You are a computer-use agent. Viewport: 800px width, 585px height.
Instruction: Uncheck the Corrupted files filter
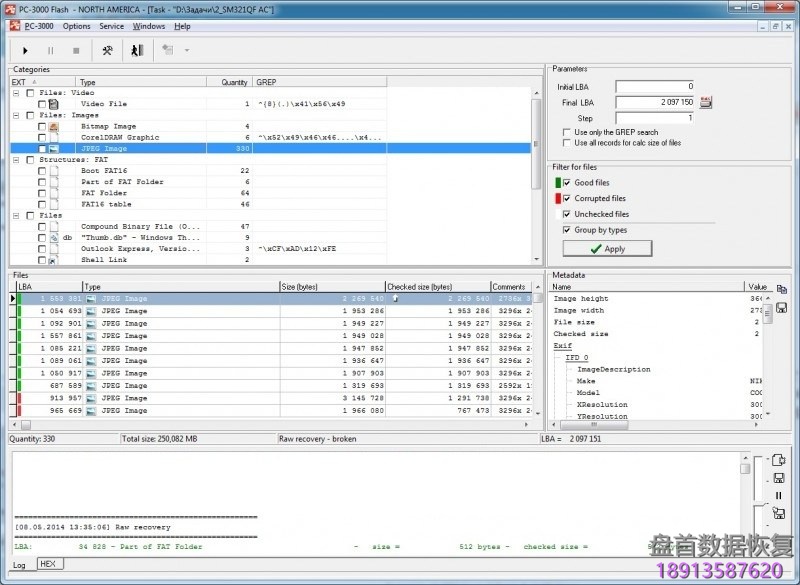(567, 198)
